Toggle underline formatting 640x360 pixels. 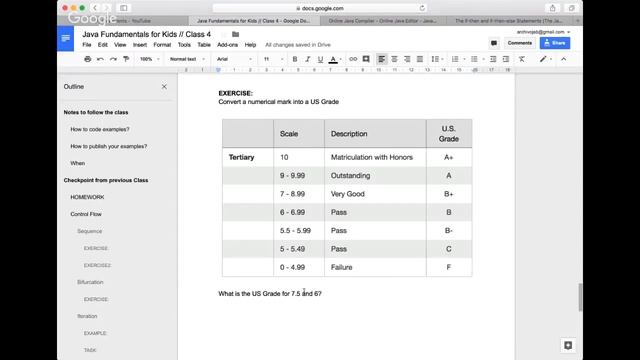tap(320, 59)
